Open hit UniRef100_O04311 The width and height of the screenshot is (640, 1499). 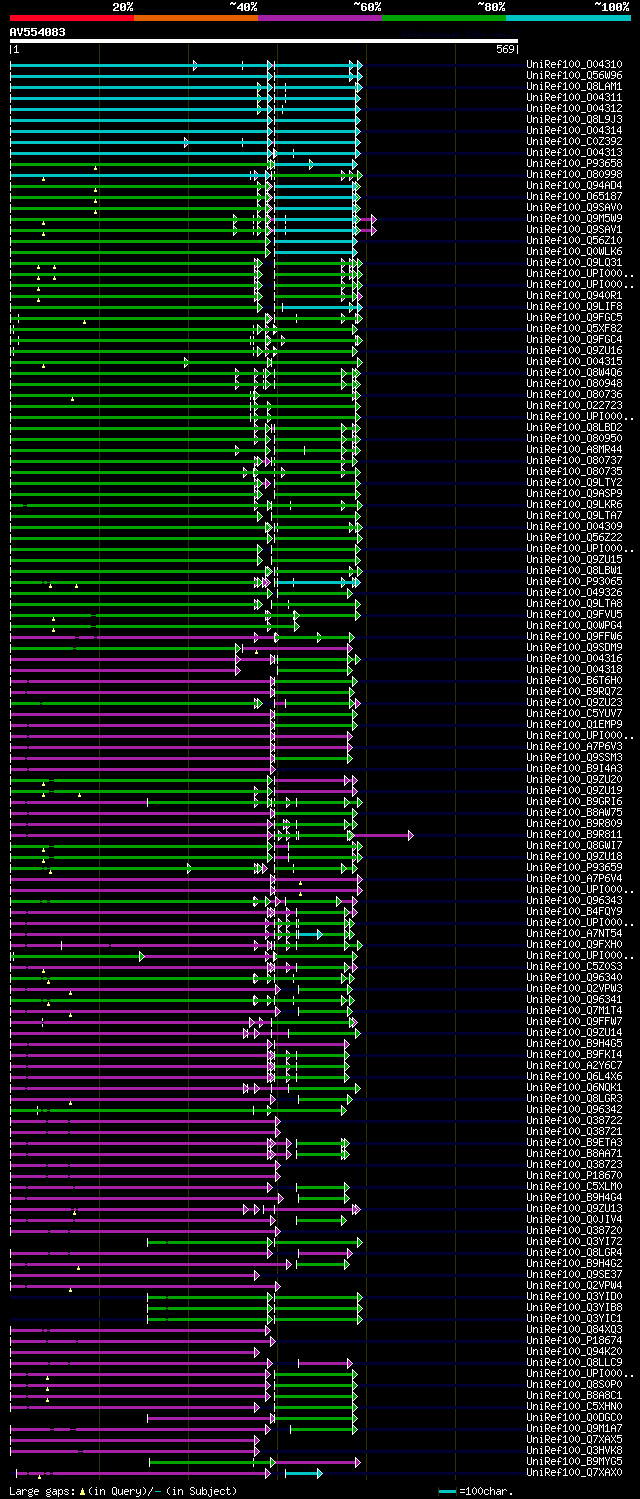[x=574, y=97]
